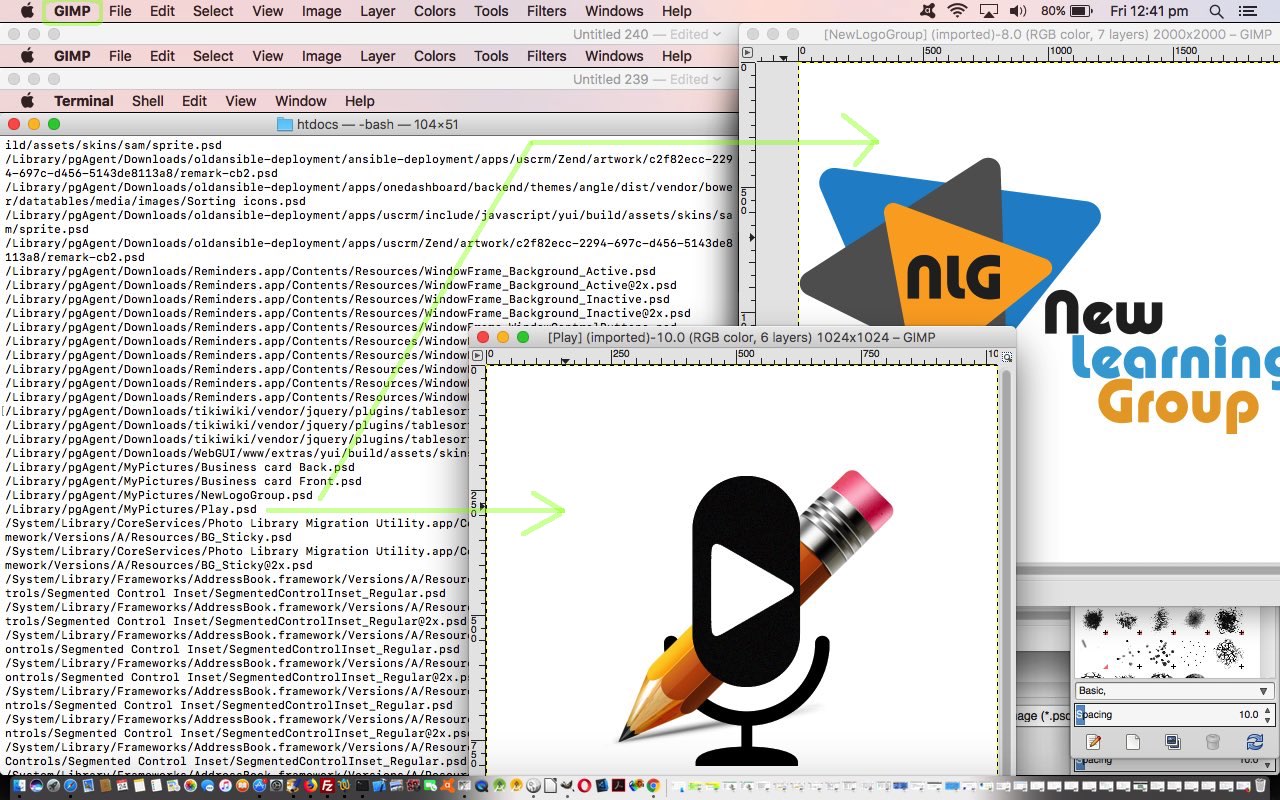Open the Basic brush tag dropdown

click(1174, 691)
